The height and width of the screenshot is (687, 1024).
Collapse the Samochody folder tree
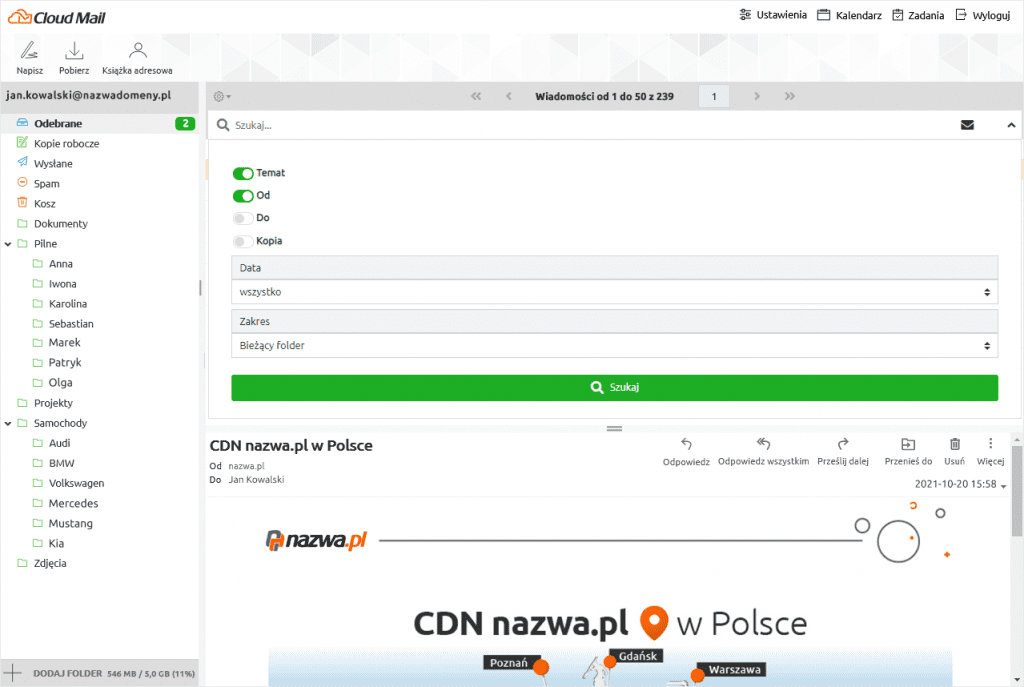(8, 424)
